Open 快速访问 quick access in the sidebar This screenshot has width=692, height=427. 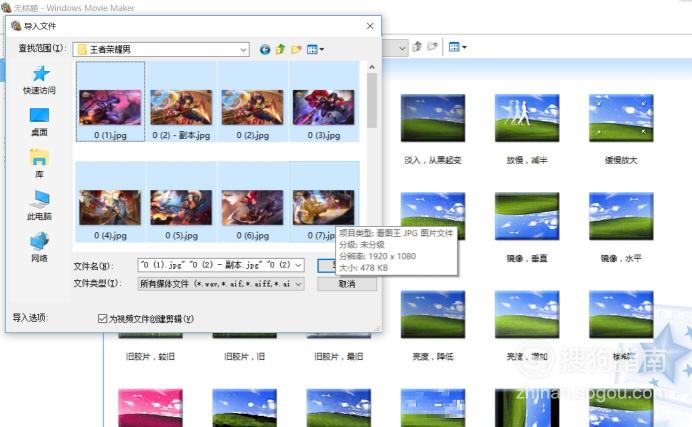coord(39,80)
